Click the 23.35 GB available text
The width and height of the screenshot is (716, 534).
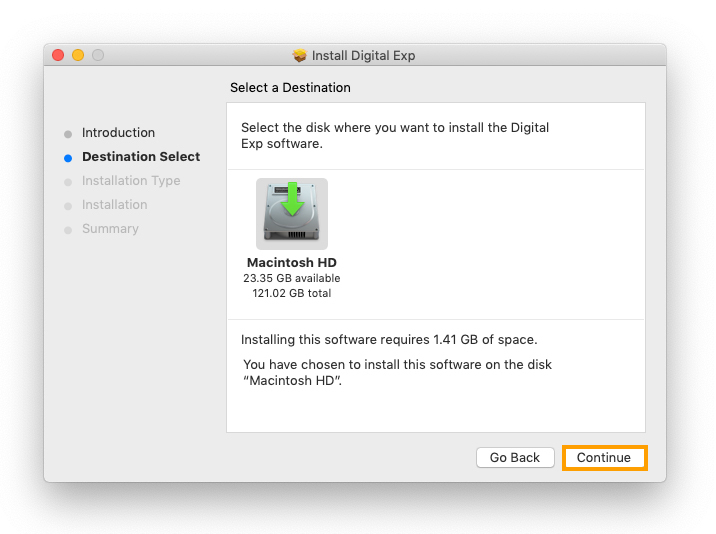tap(291, 278)
